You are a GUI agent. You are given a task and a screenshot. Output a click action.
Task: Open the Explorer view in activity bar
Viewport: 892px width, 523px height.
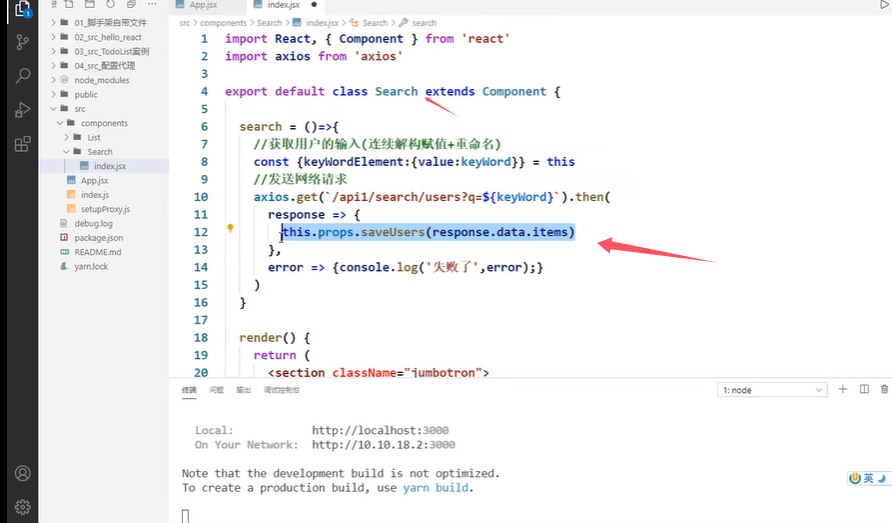point(22,9)
